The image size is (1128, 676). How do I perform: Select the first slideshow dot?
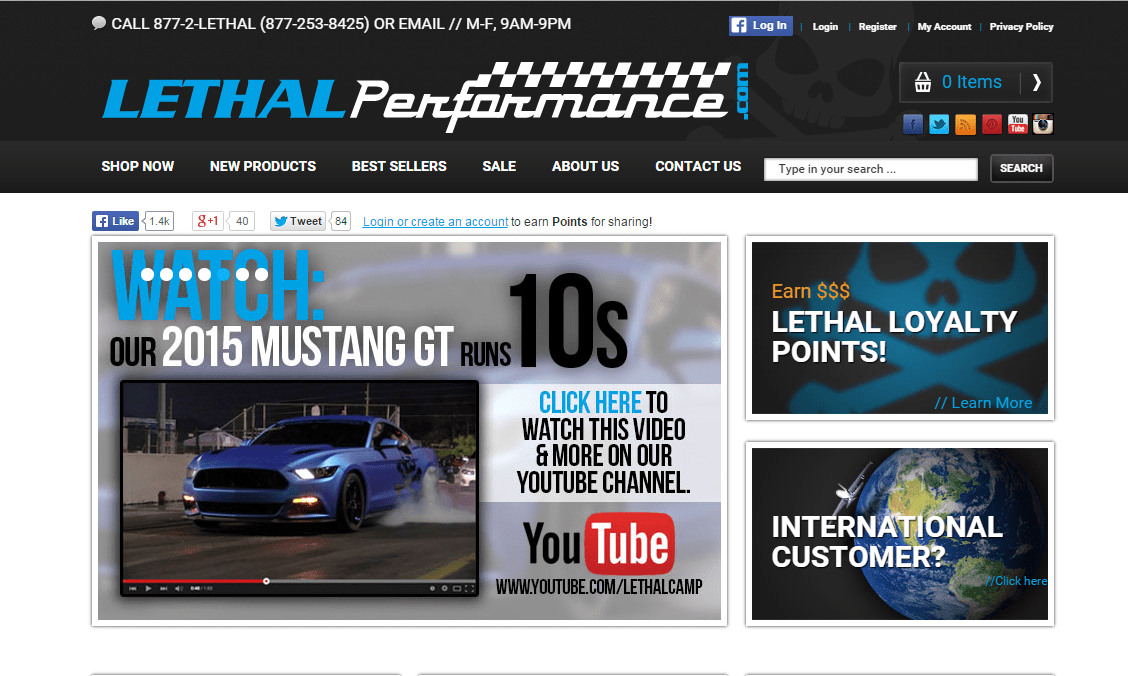coord(147,274)
